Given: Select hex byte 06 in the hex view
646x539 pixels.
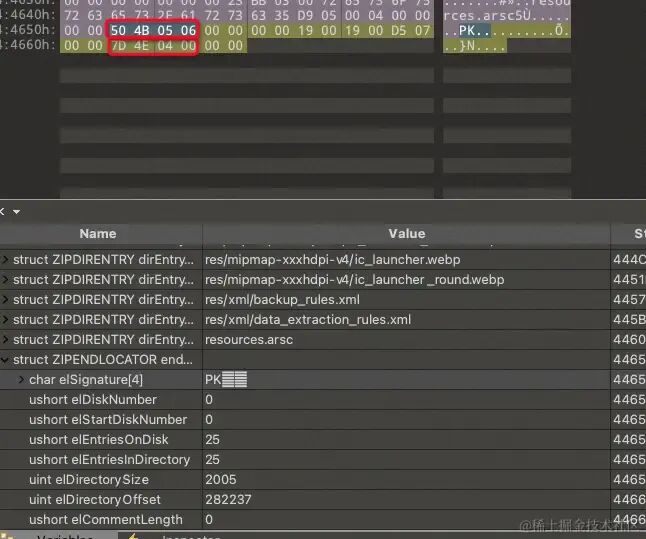Looking at the screenshot, I should [x=188, y=30].
